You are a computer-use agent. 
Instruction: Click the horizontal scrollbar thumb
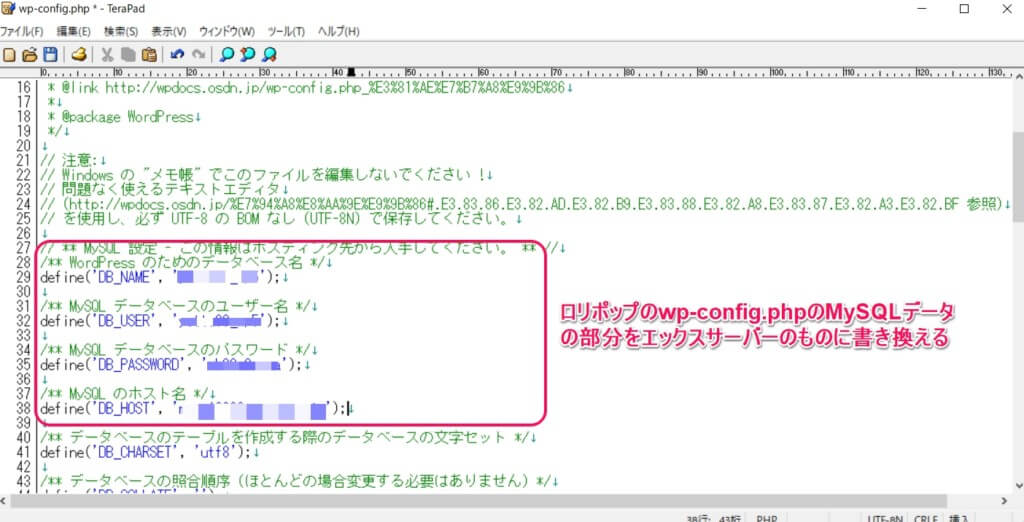click(480, 501)
